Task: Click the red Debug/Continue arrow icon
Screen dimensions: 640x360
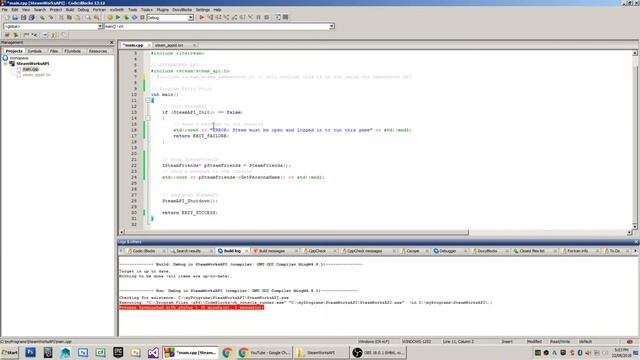Action: [x=202, y=18]
